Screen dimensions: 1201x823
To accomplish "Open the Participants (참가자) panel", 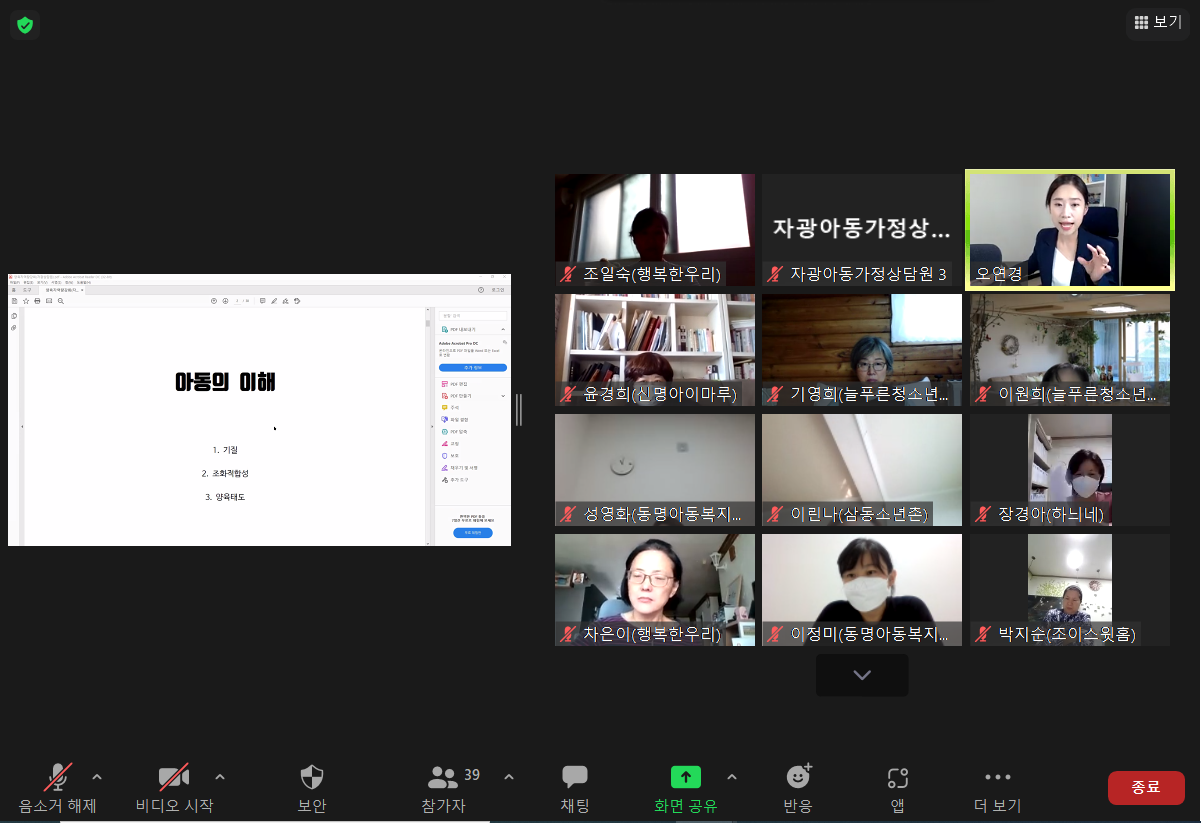I will (x=443, y=778).
